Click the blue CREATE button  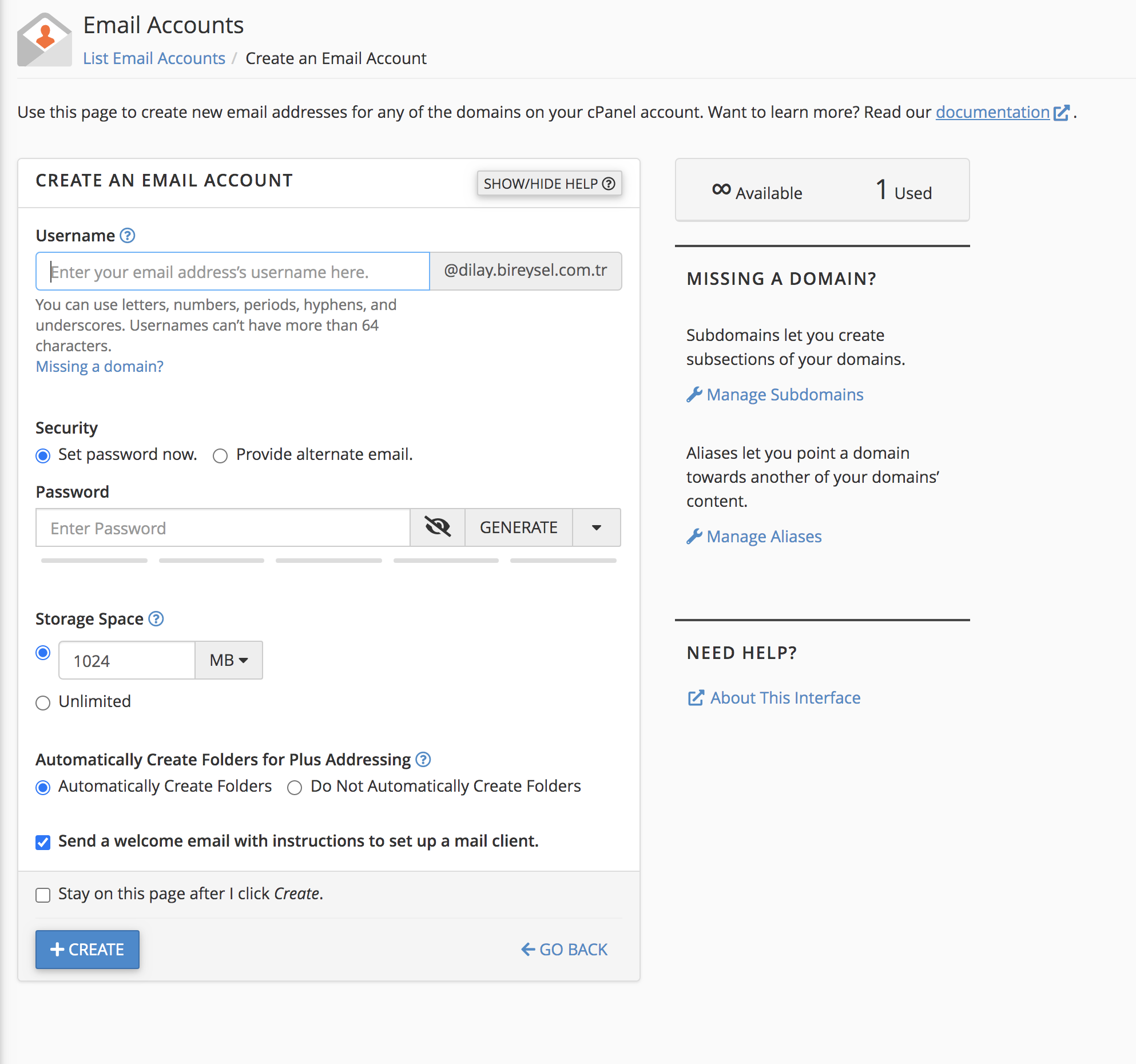pos(88,949)
